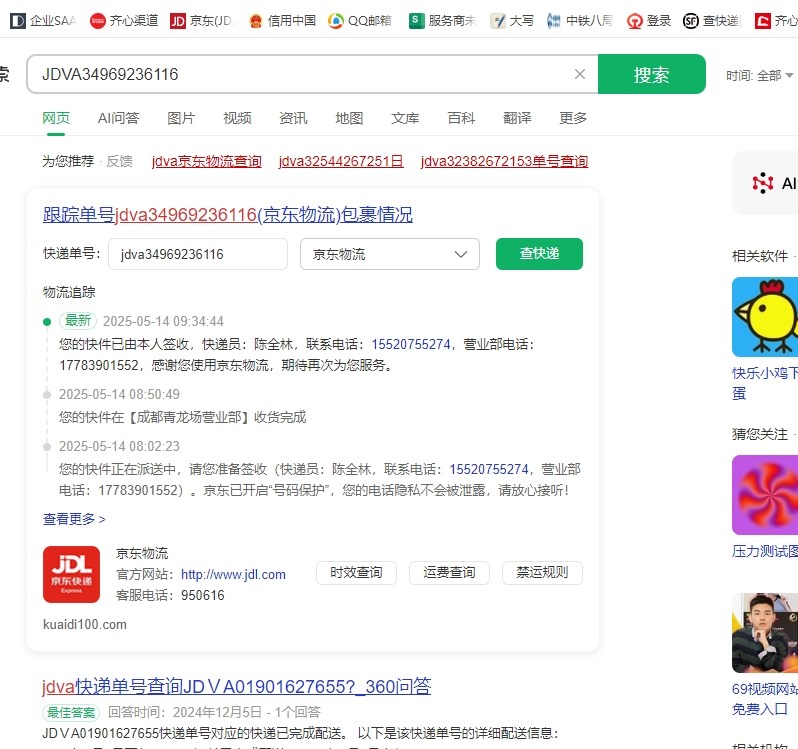
Task: Open suggestion jdva32382672153单号查询
Action: click(504, 161)
